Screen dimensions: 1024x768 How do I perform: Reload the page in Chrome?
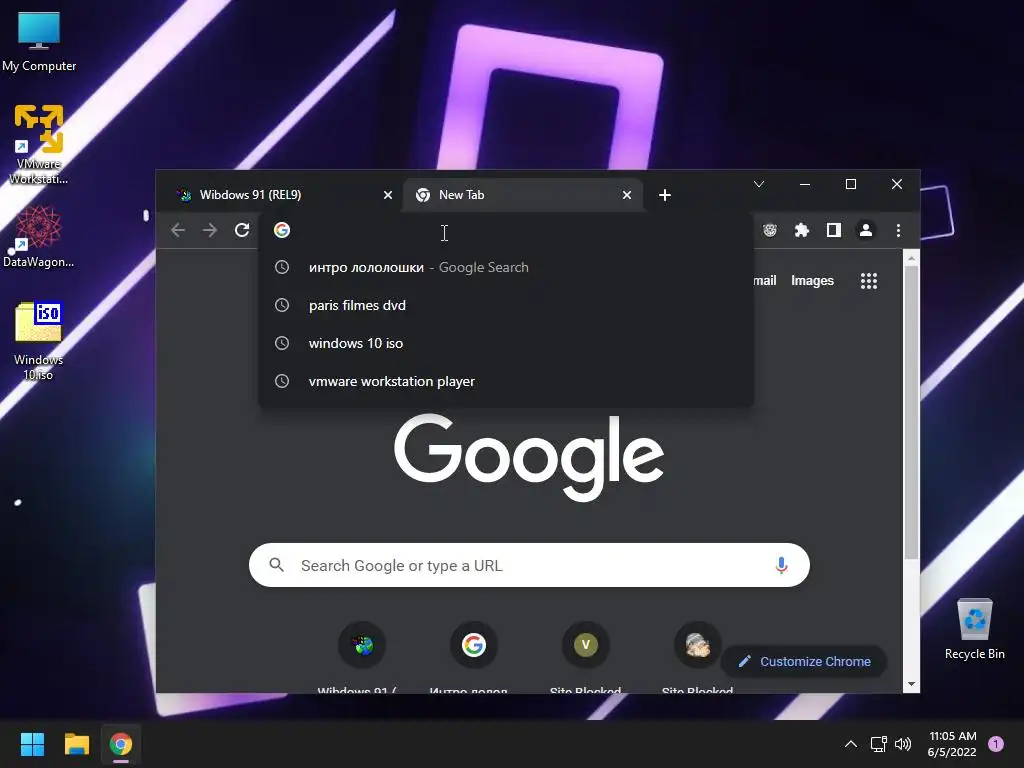tap(242, 230)
